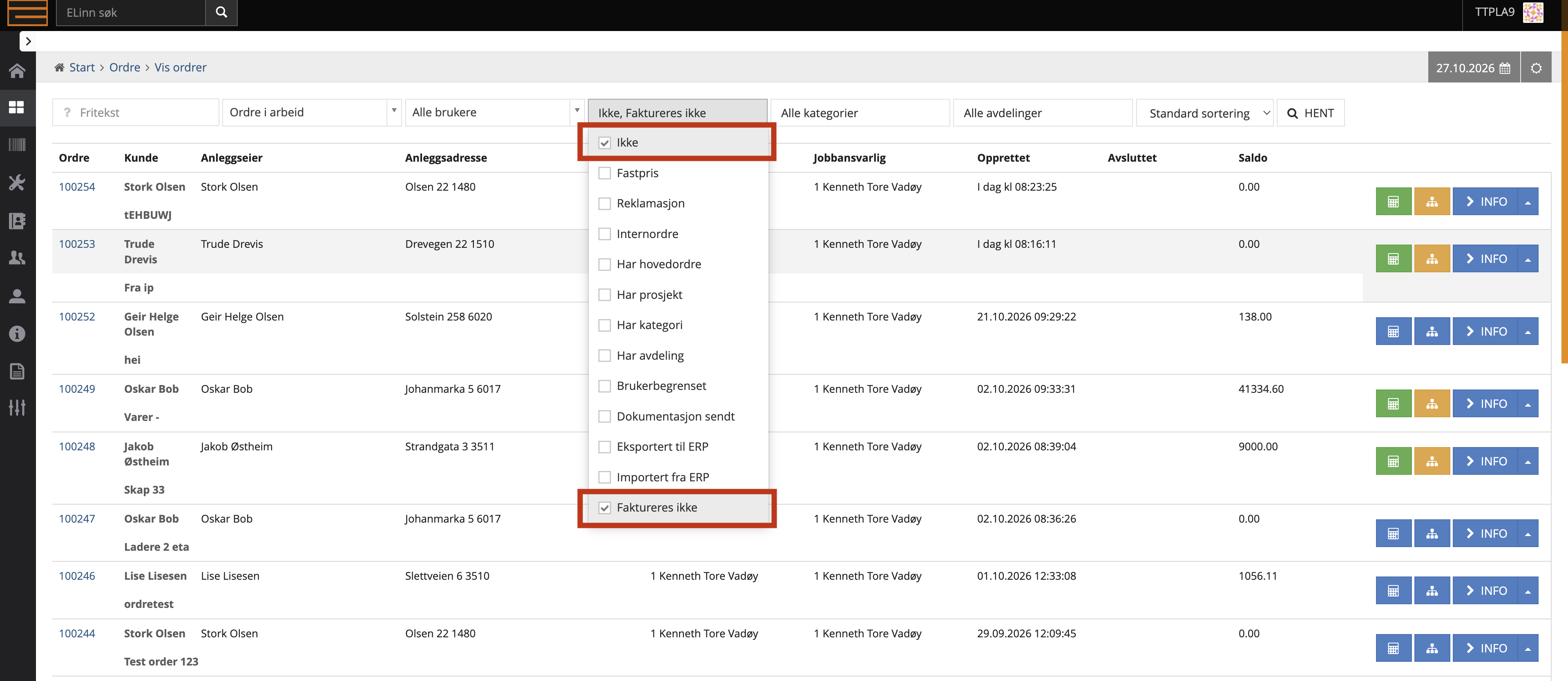The height and width of the screenshot is (681, 1568).
Task: Uncheck the Ikke checkbox
Action: coord(604,143)
